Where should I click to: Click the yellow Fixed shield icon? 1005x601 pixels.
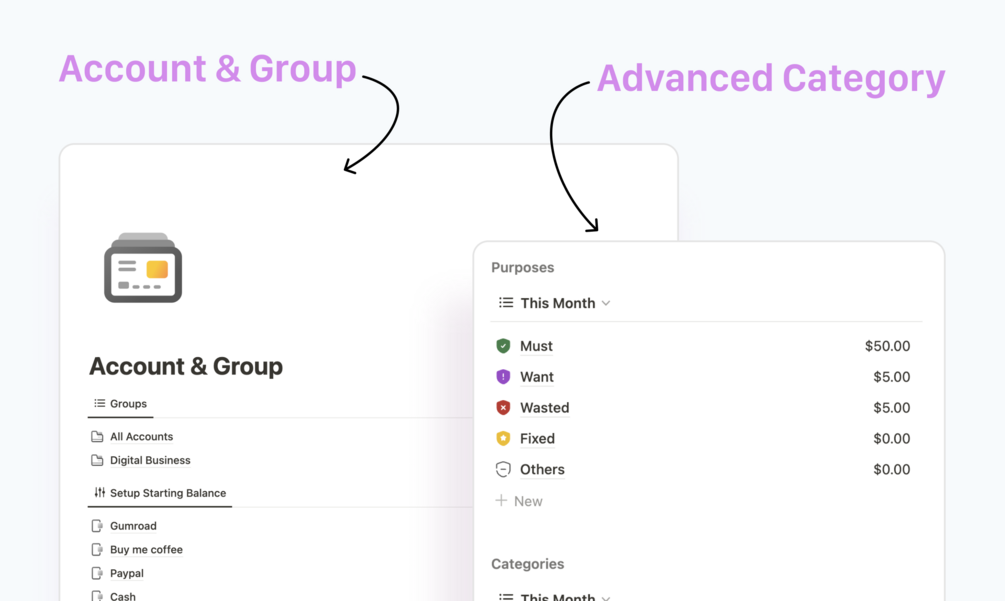coord(503,438)
